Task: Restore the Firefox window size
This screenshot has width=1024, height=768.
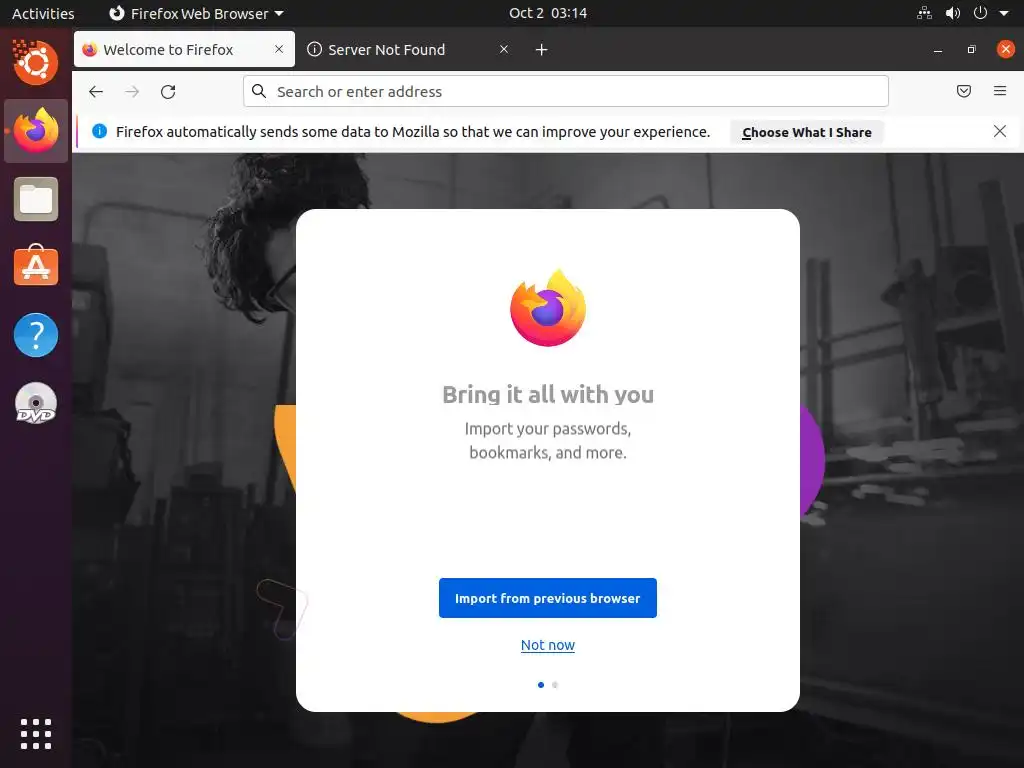Action: (x=972, y=50)
